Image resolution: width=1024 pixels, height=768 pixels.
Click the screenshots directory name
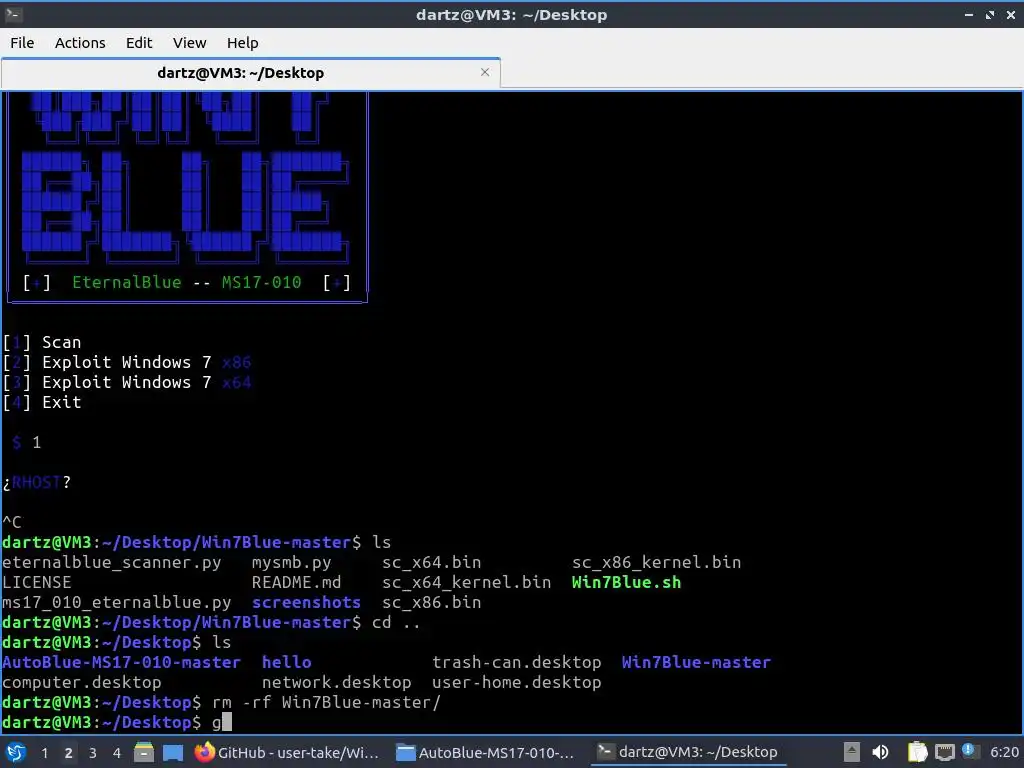tap(306, 602)
